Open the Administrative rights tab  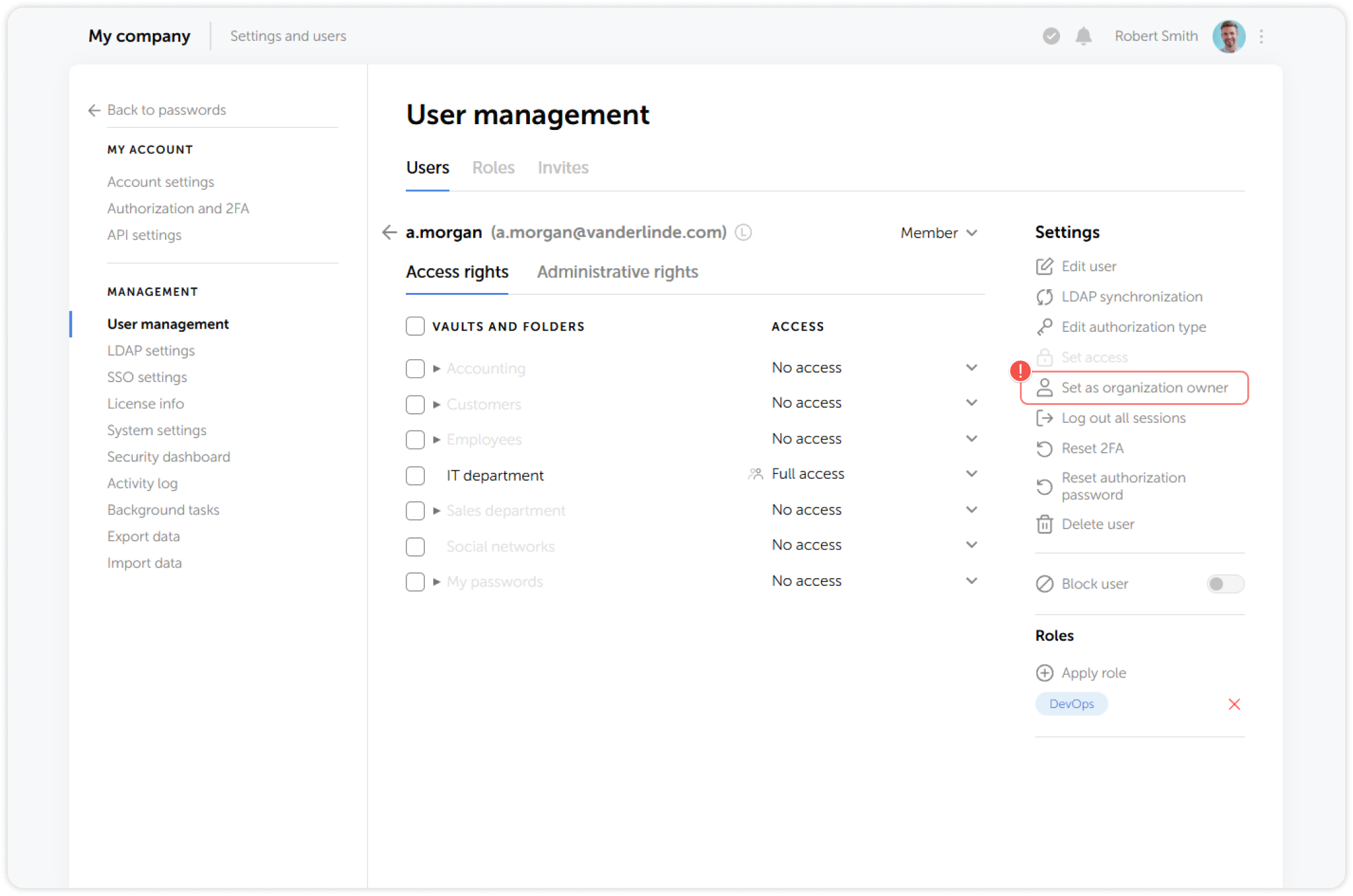(617, 272)
